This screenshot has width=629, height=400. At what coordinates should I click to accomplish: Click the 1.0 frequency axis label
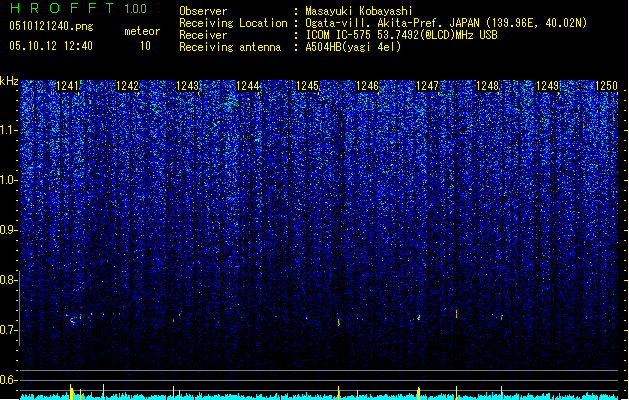coord(9,180)
